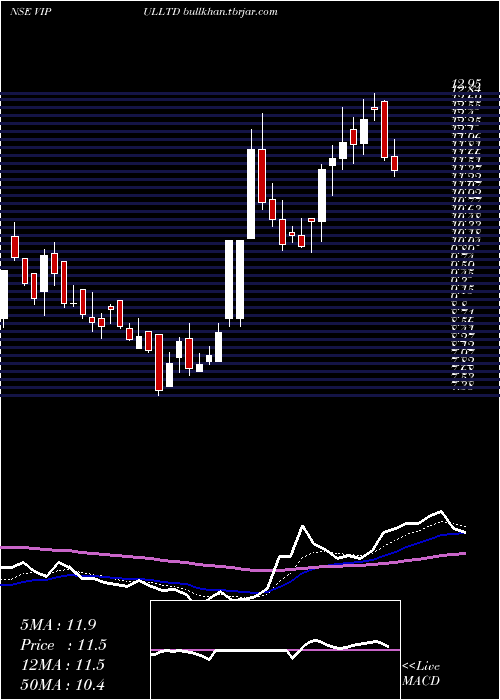The image size is (500, 700).
Task: Click the "5MA : 11.9" value
Action: click(58, 625)
